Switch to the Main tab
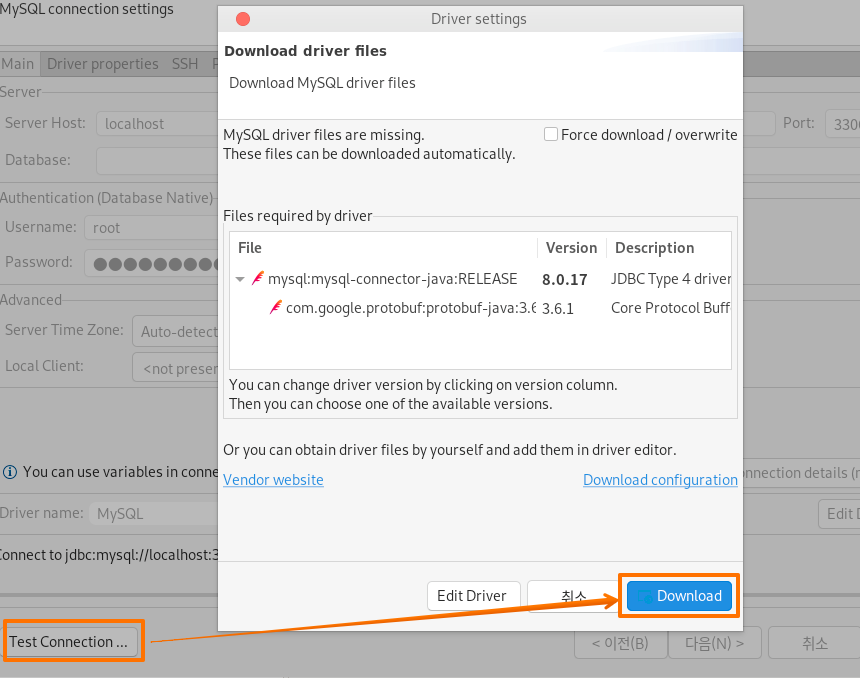The image size is (860, 678). coord(18,64)
